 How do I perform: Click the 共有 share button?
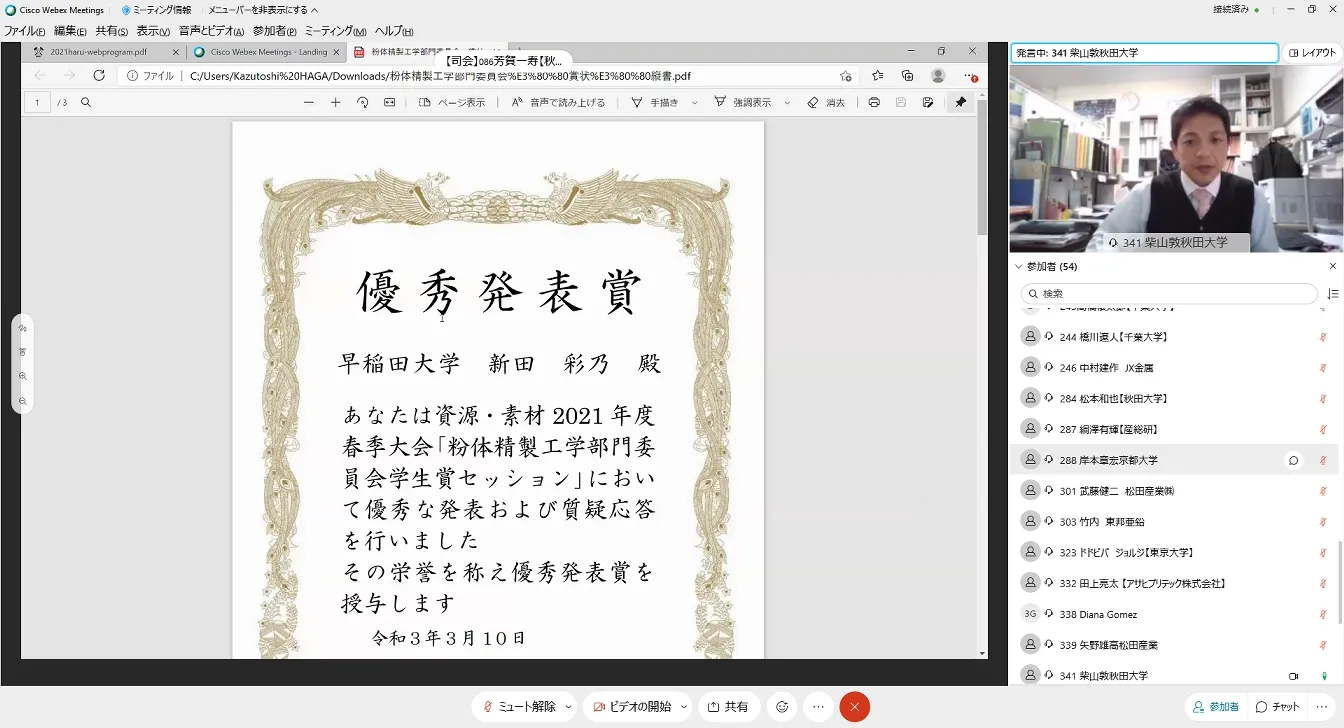click(728, 706)
